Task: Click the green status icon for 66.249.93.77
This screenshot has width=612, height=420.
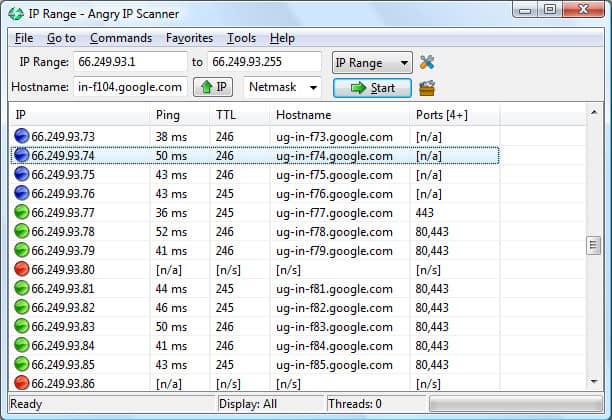Action: pos(21,212)
